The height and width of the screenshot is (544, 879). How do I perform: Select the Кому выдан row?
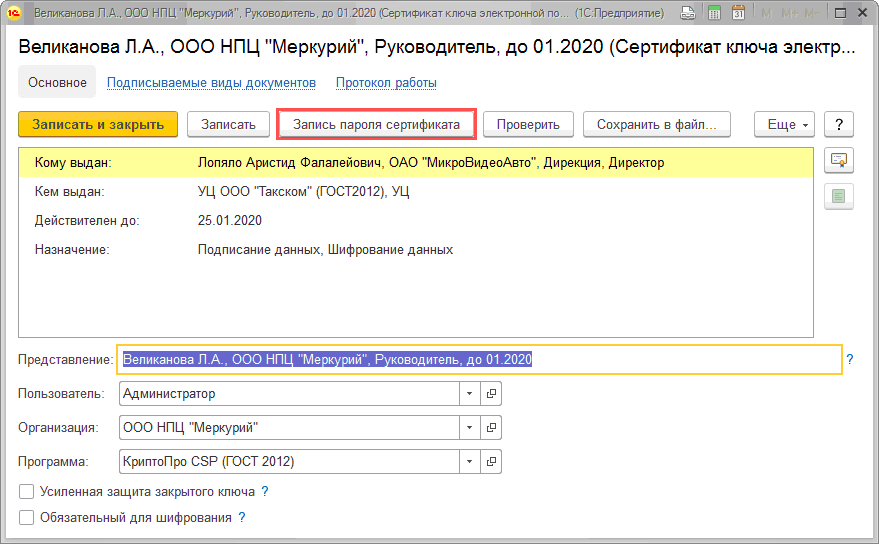point(416,163)
